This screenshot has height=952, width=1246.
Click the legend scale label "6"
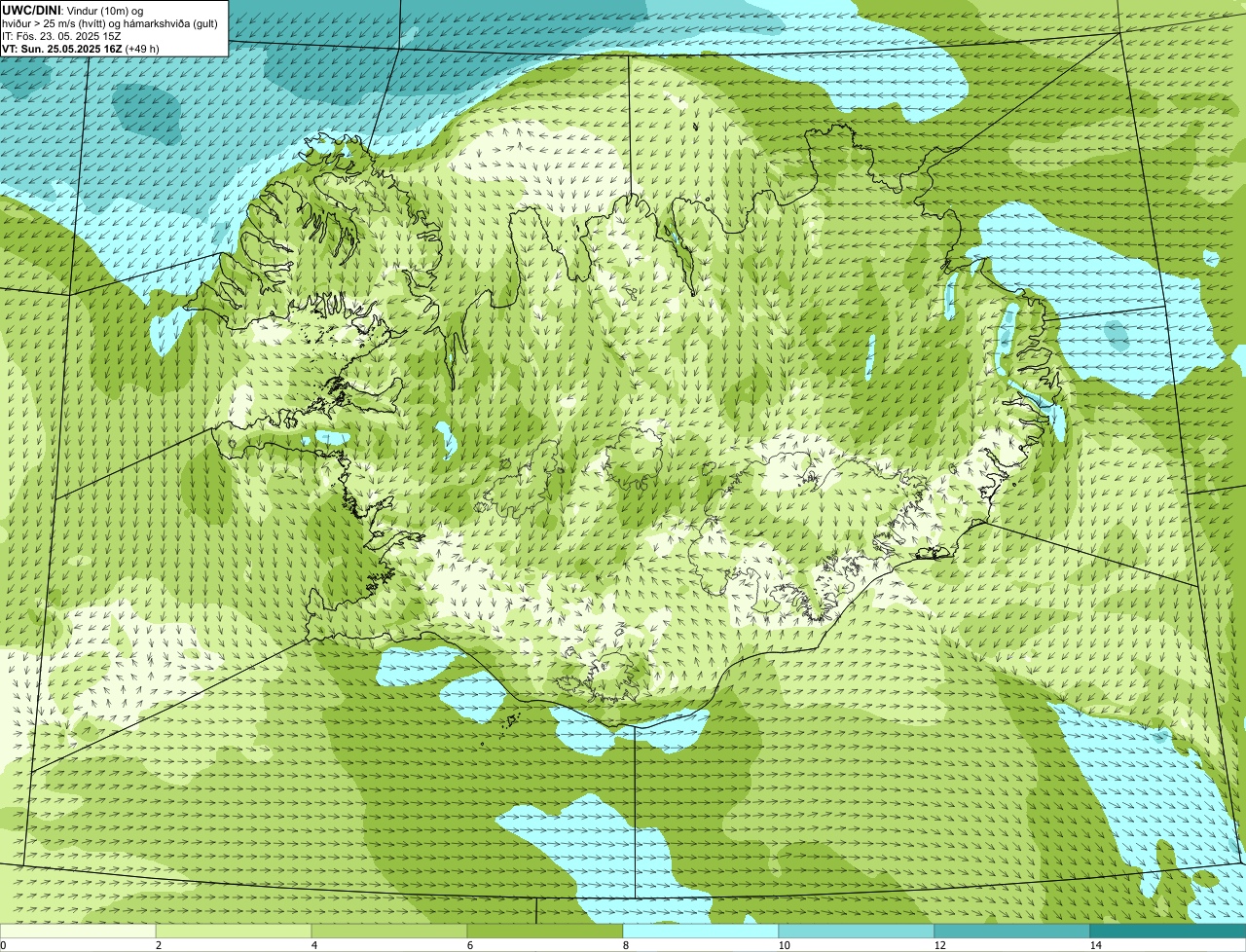click(x=469, y=945)
